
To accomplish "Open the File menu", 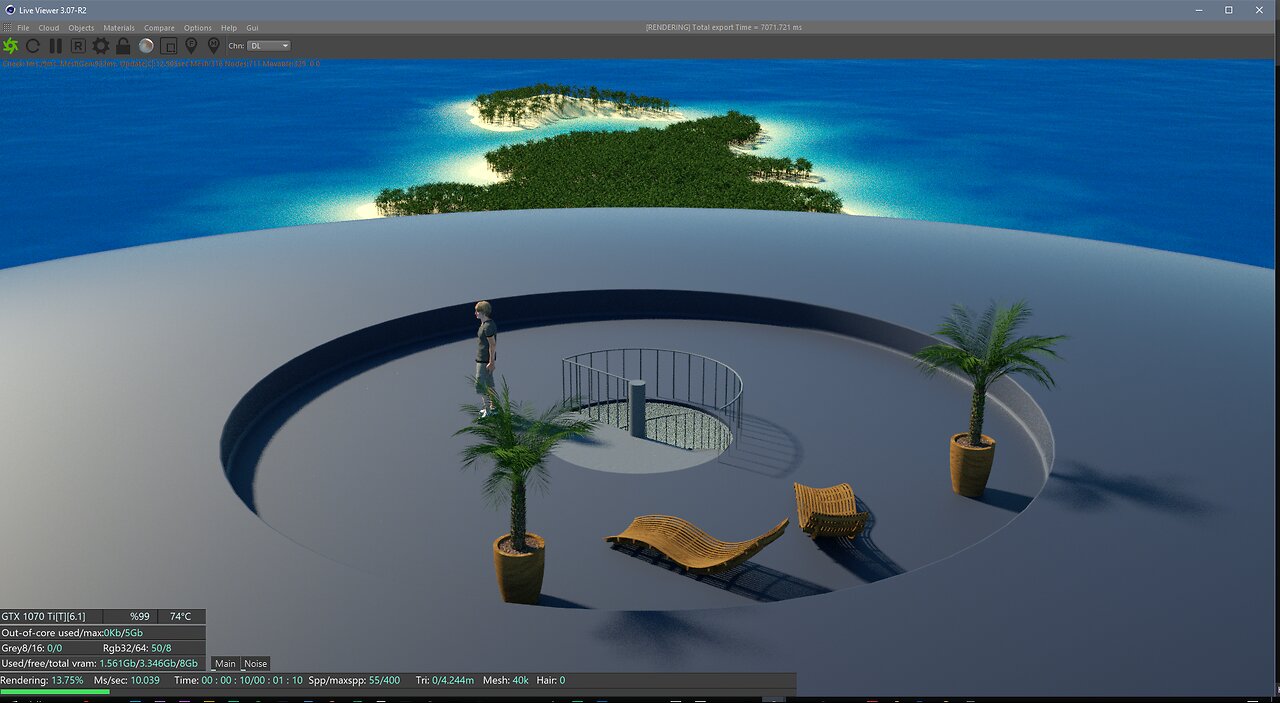I will click(23, 28).
